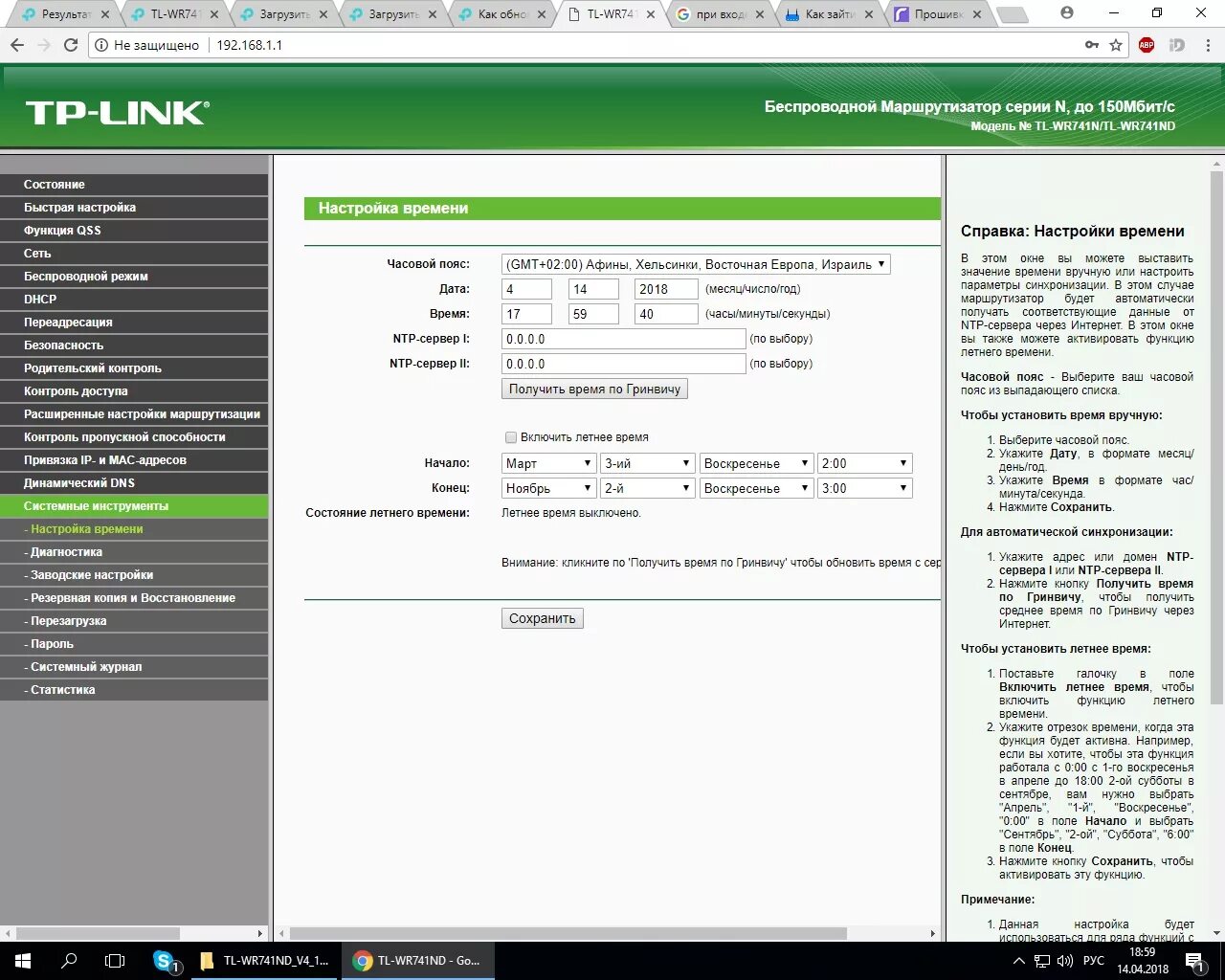Image resolution: width=1225 pixels, height=980 pixels.
Task: Open 'Системный журнал' submenu item
Action: (134, 667)
